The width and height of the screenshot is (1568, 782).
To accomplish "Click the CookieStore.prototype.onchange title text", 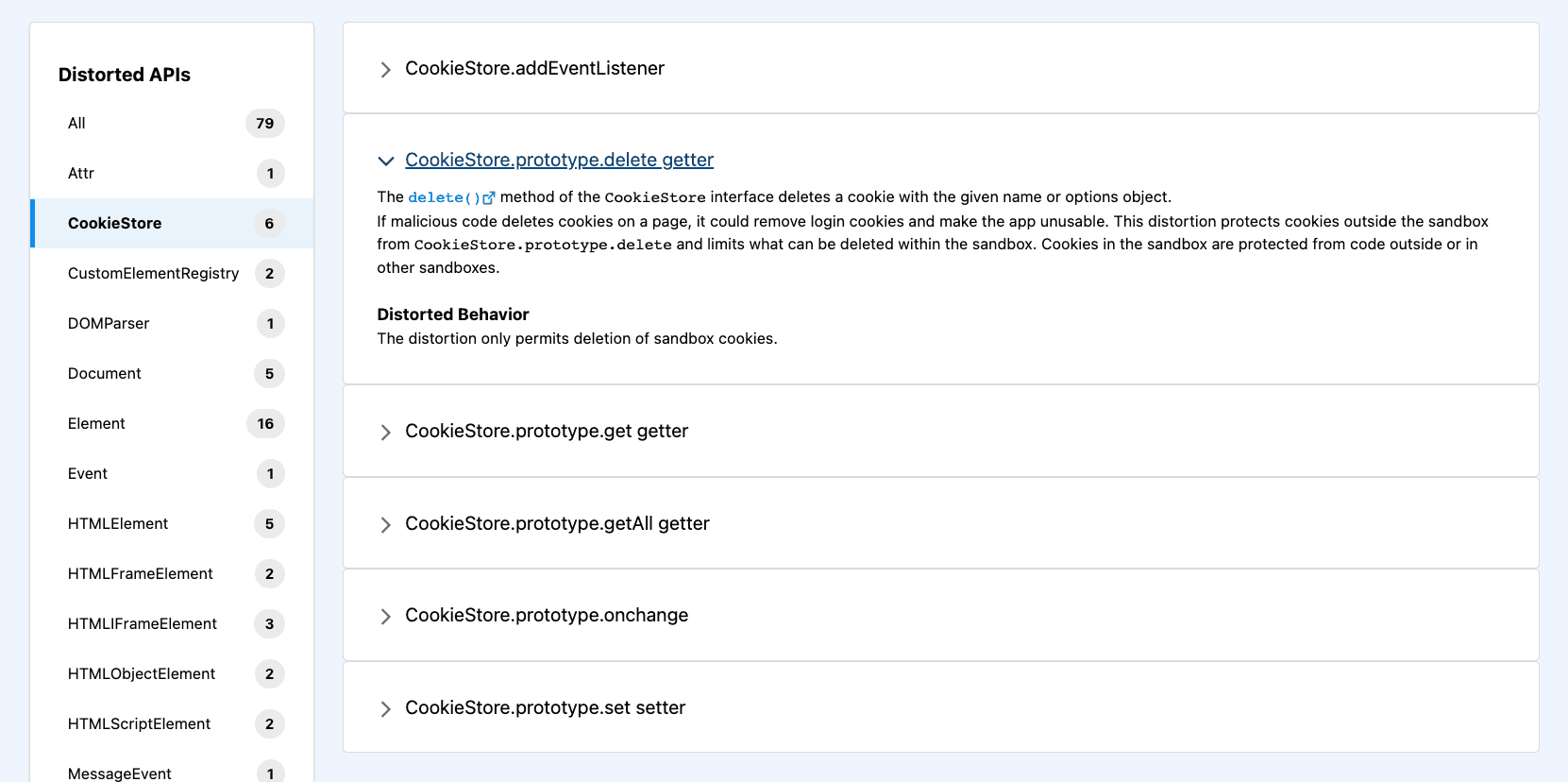I will click(547, 615).
